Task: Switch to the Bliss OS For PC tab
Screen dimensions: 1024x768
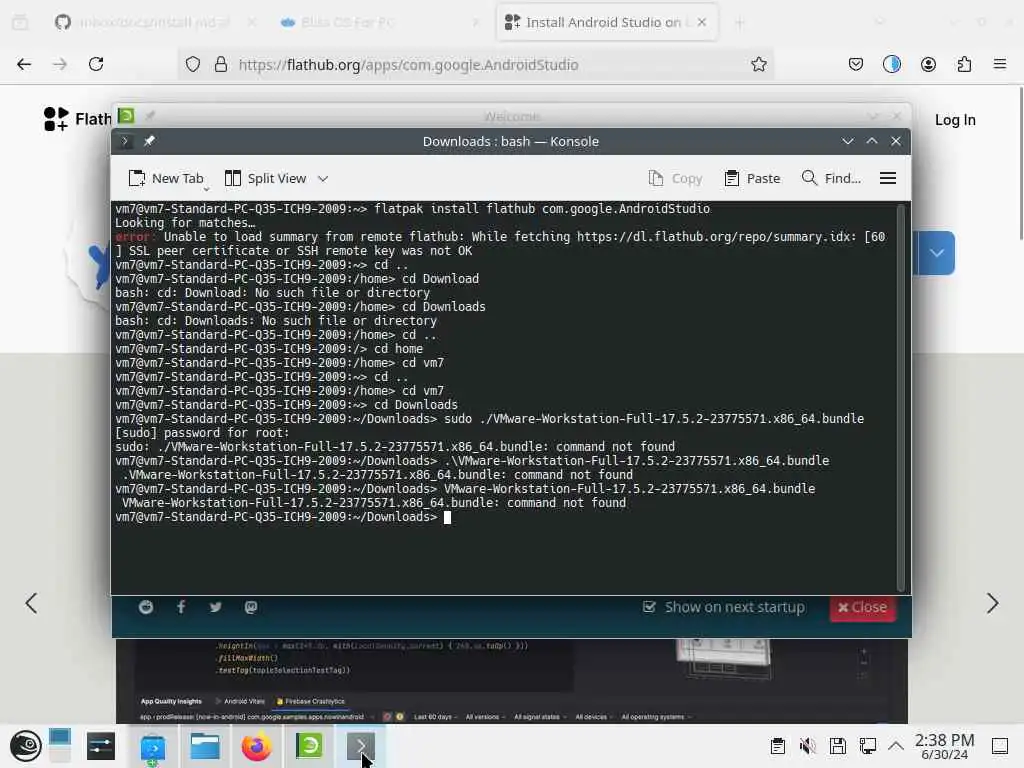Action: pos(379,22)
